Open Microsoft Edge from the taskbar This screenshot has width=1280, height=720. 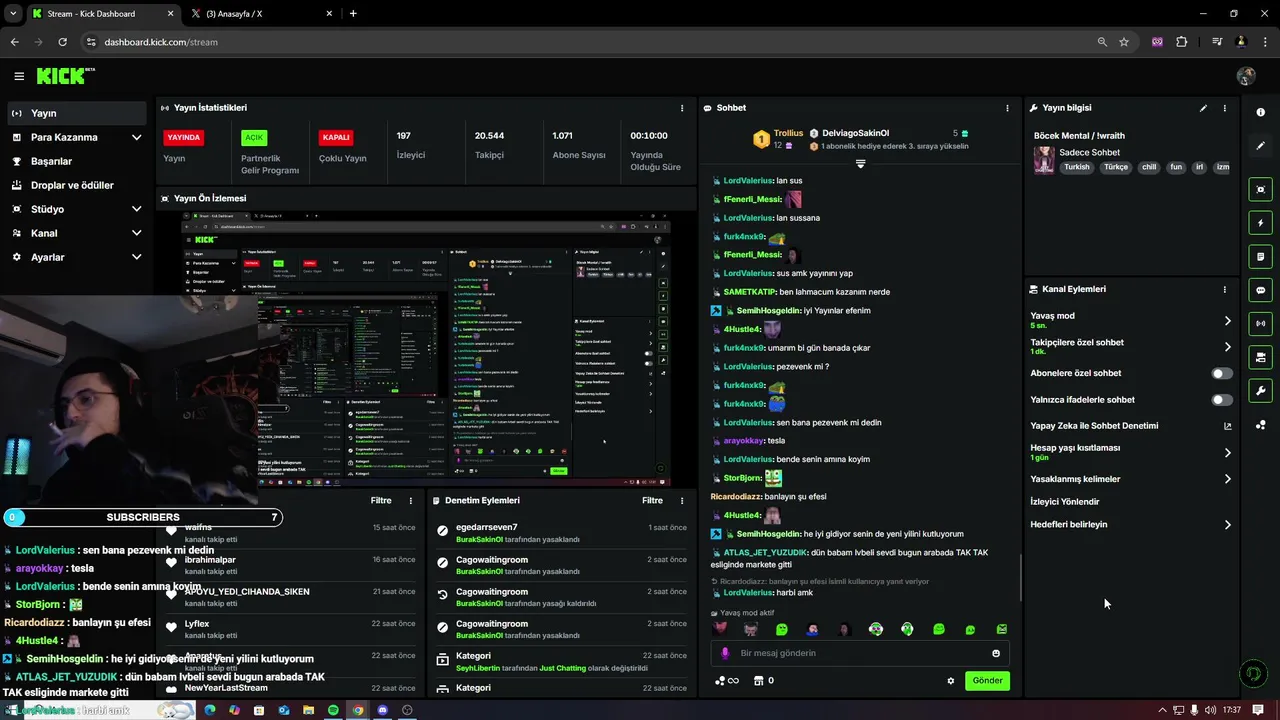(210, 710)
